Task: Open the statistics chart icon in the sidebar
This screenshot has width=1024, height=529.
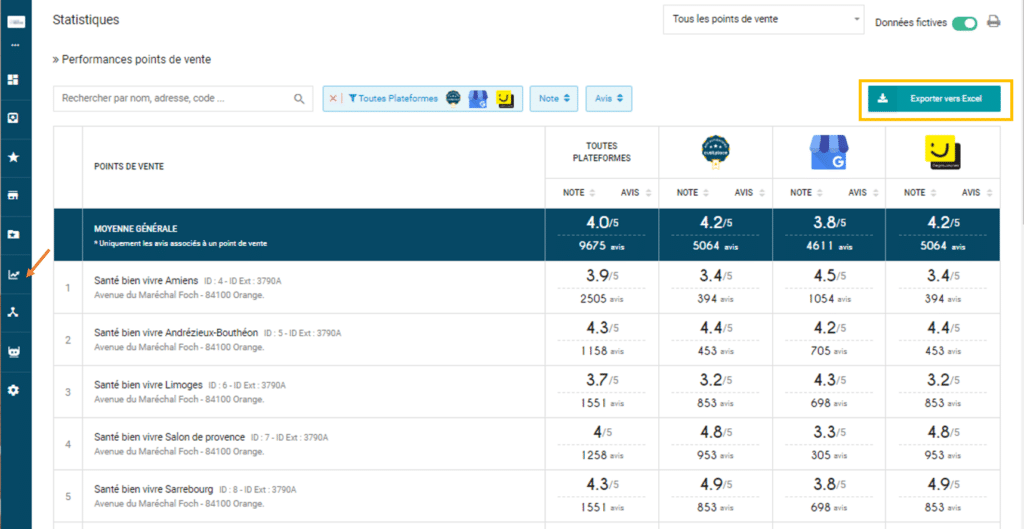Action: click(x=14, y=274)
